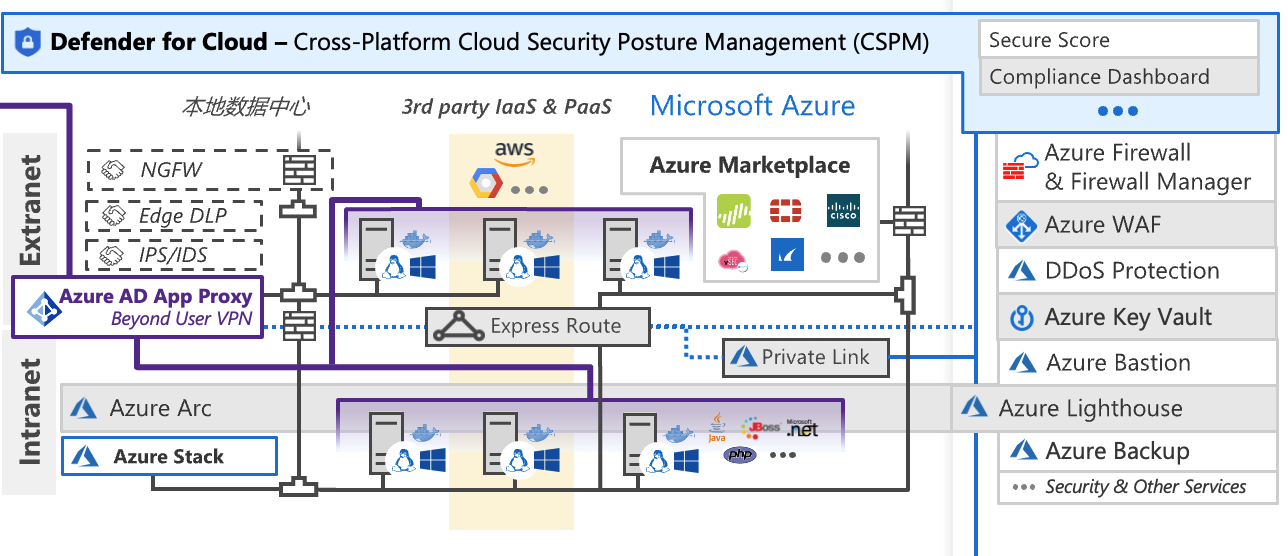Expand the ellipsis in Azure Marketplace
The image size is (1288, 556).
click(842, 258)
